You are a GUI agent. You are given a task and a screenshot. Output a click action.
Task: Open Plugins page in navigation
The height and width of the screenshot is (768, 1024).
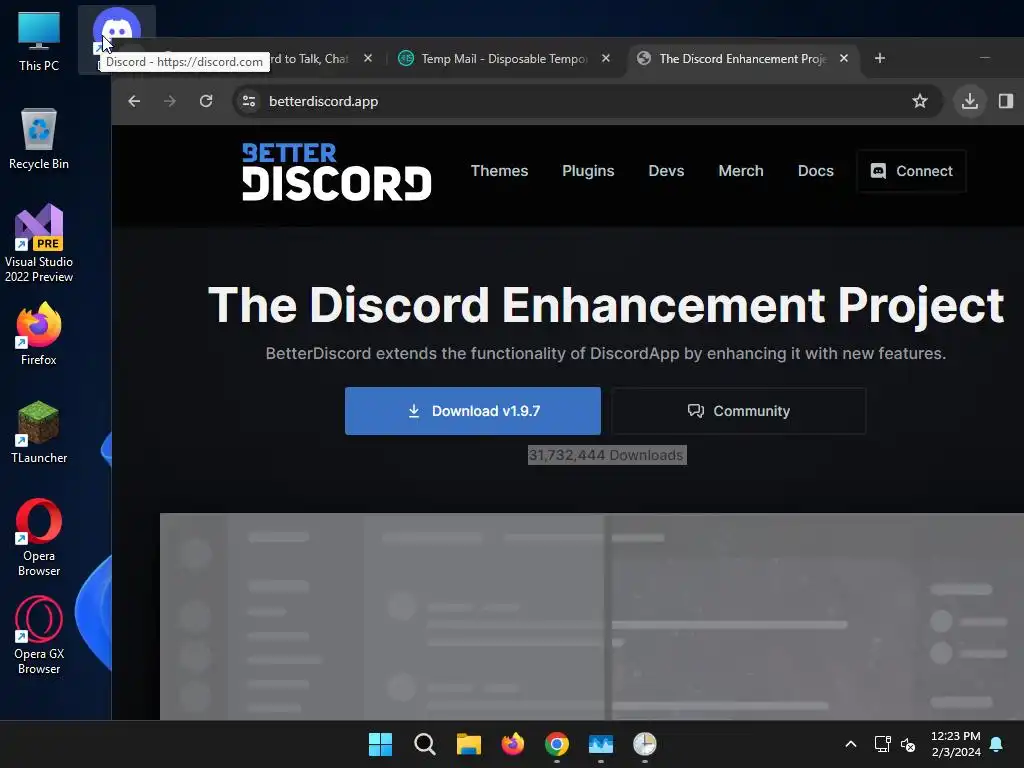pyautogui.click(x=588, y=171)
